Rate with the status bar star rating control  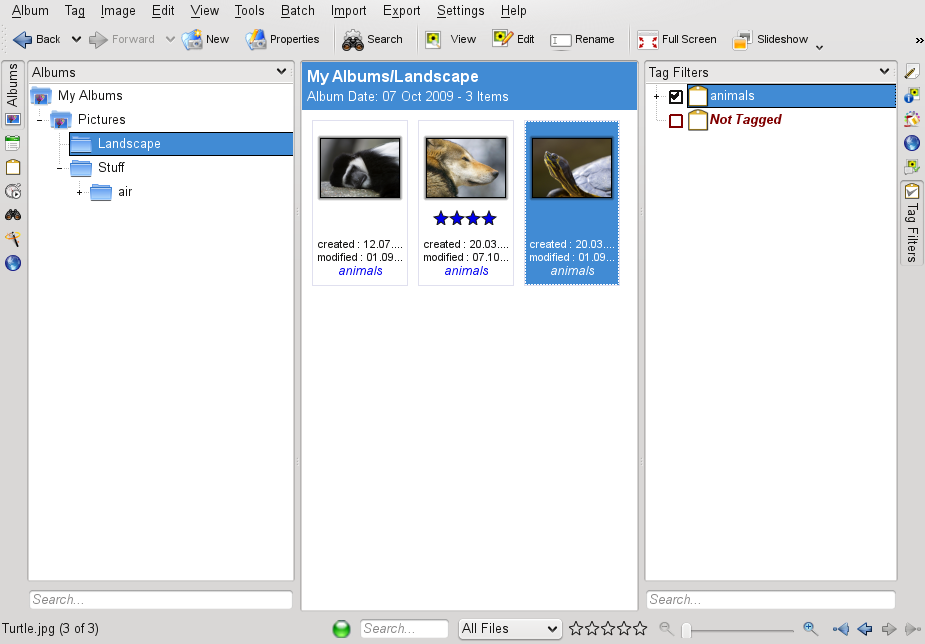point(607,629)
